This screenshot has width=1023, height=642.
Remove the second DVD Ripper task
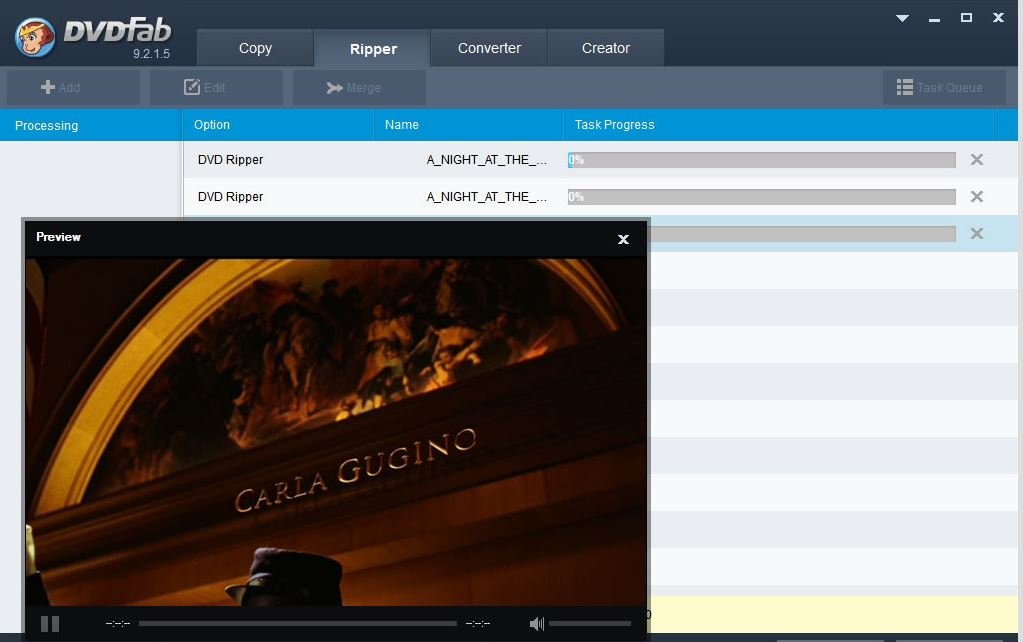click(x=977, y=196)
